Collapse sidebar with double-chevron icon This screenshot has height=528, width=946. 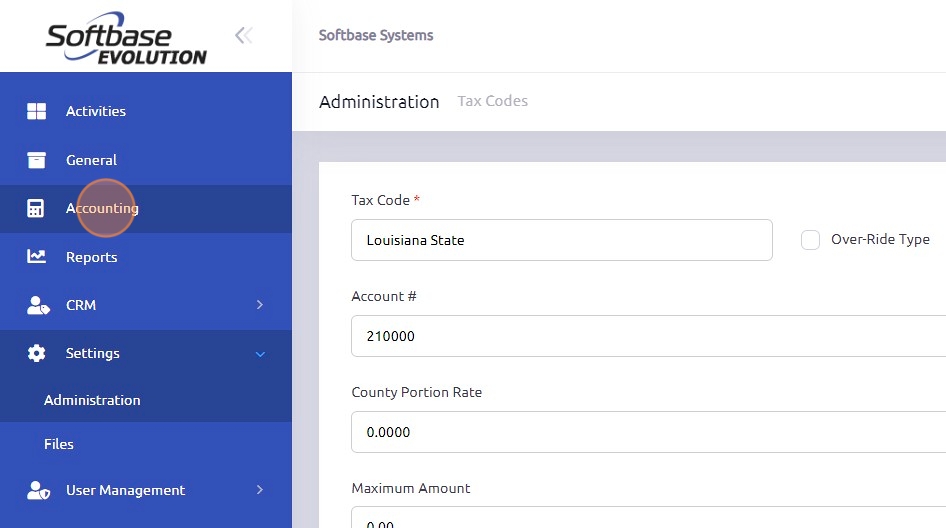244,36
